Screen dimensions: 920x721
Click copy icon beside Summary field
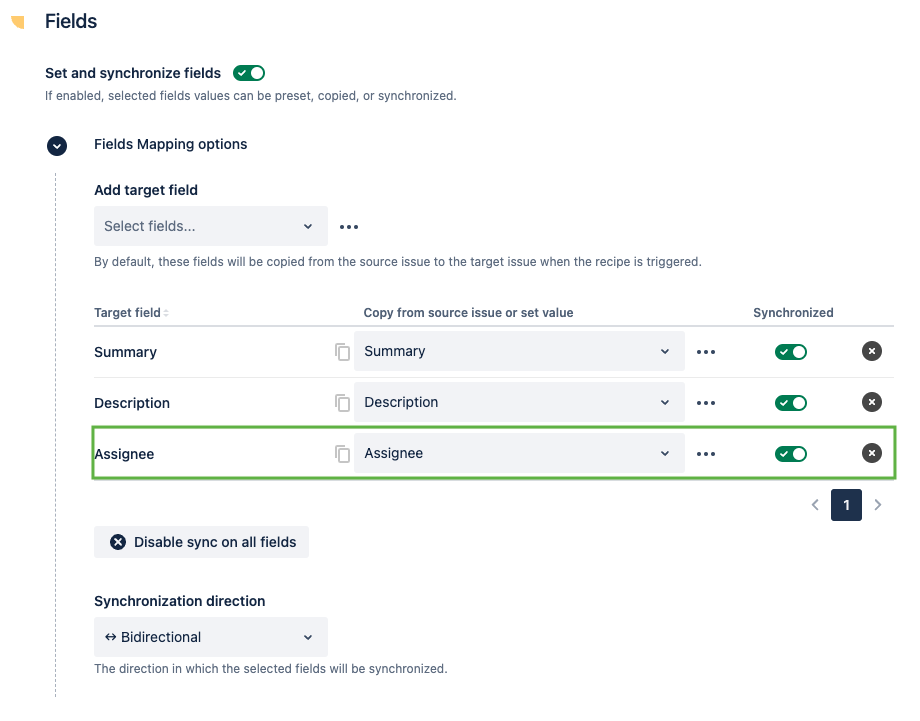(x=342, y=352)
